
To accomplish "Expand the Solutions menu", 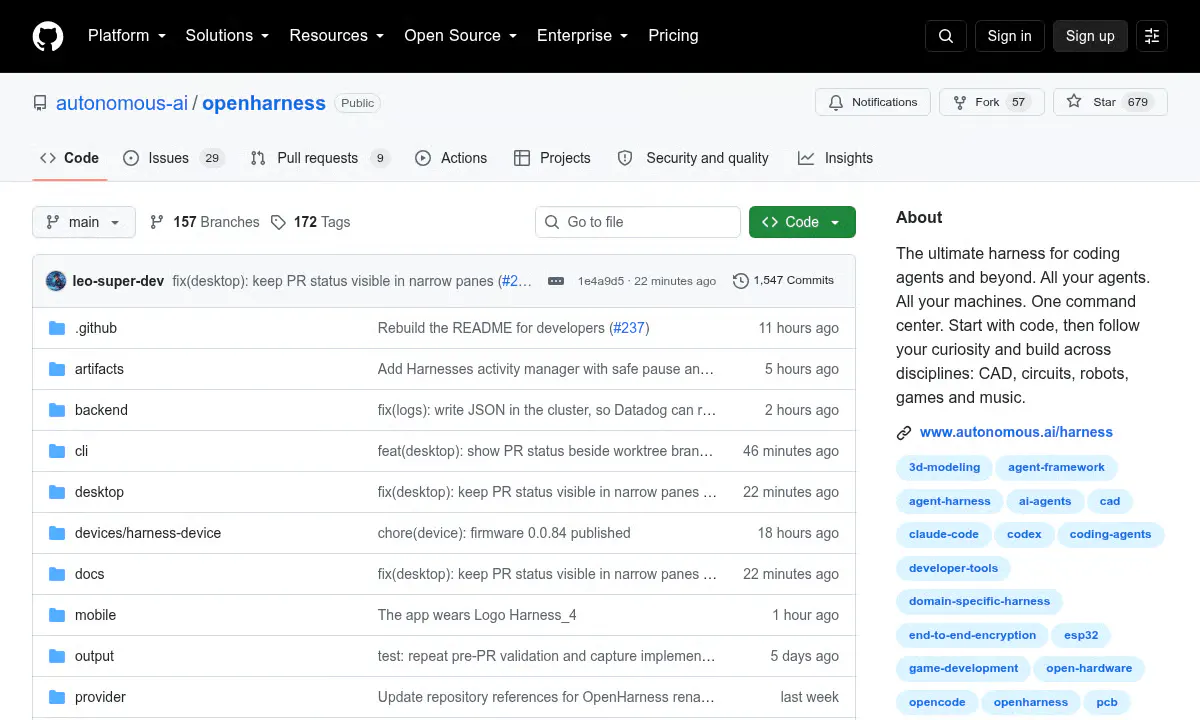I will point(228,36).
